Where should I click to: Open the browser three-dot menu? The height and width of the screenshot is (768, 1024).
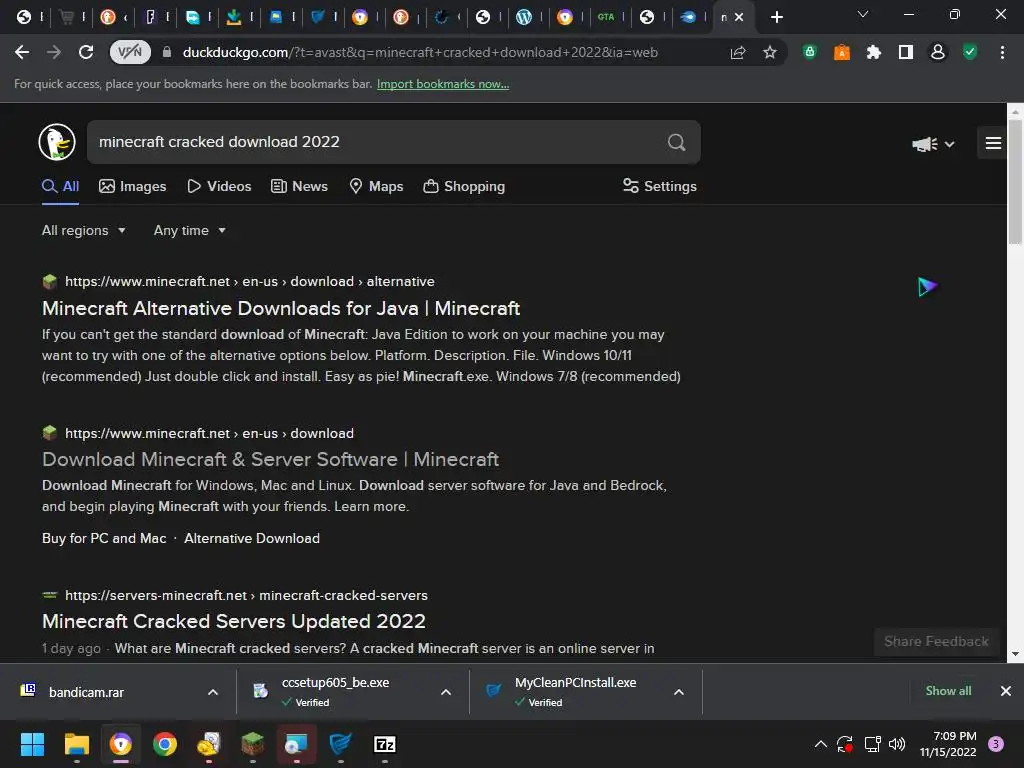1002,52
